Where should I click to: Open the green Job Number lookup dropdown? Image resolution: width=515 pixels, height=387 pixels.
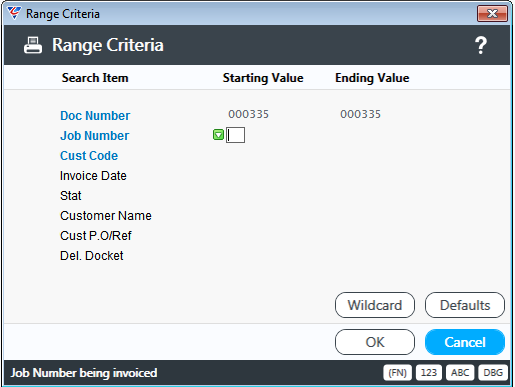tap(218, 135)
